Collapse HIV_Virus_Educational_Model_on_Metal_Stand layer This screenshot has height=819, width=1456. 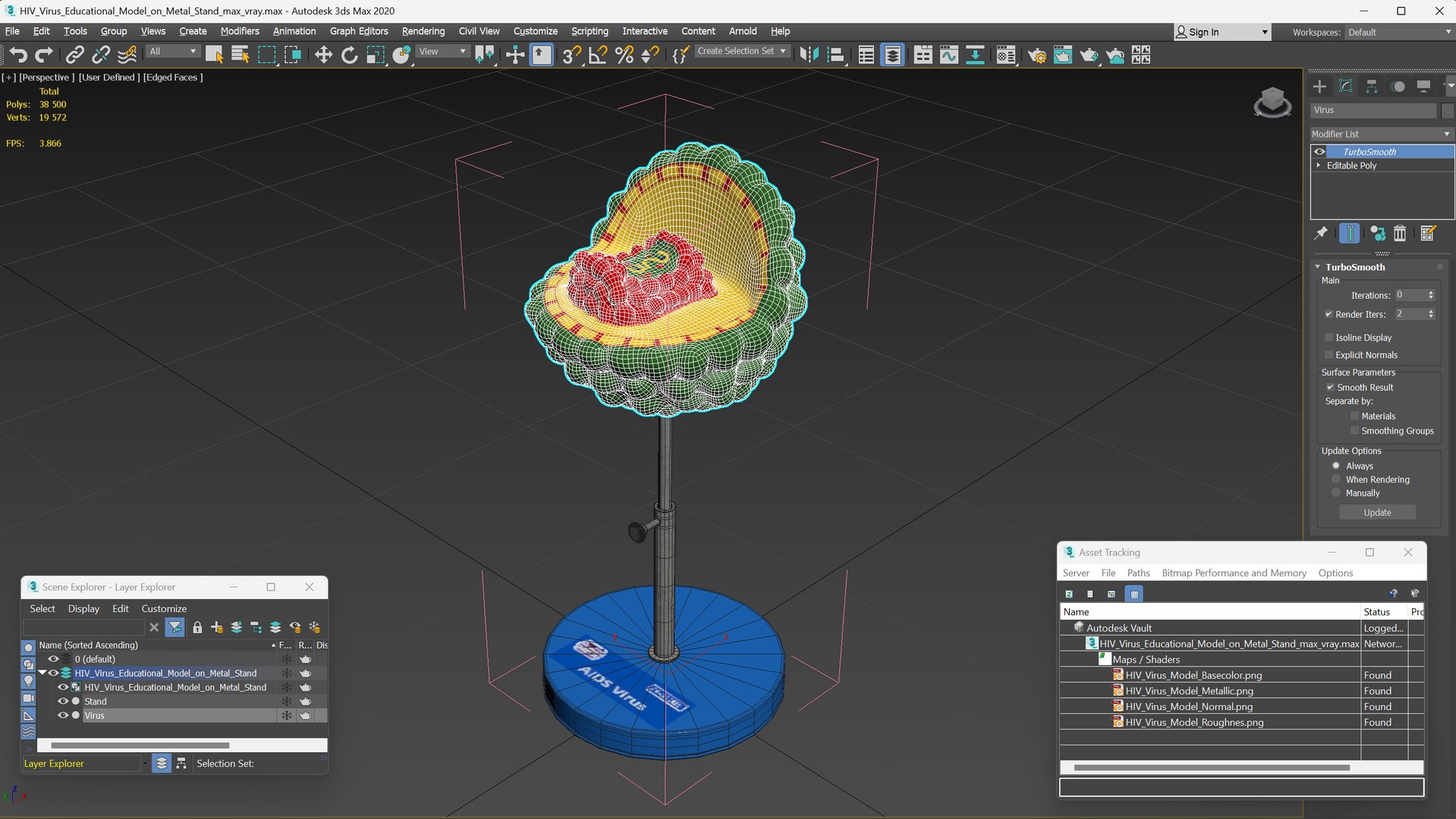[x=42, y=673]
